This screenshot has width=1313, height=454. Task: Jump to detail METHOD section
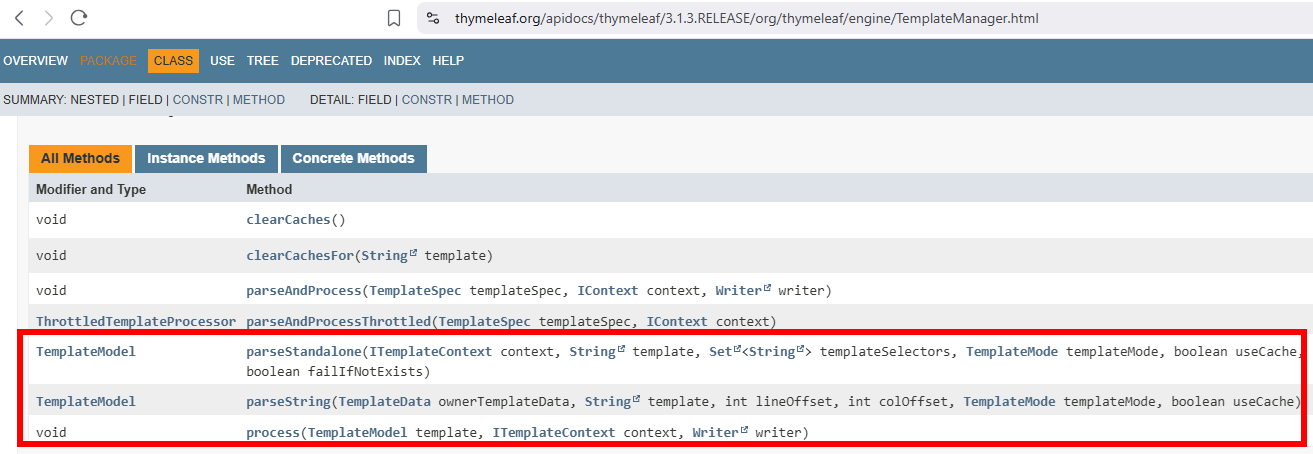point(488,100)
